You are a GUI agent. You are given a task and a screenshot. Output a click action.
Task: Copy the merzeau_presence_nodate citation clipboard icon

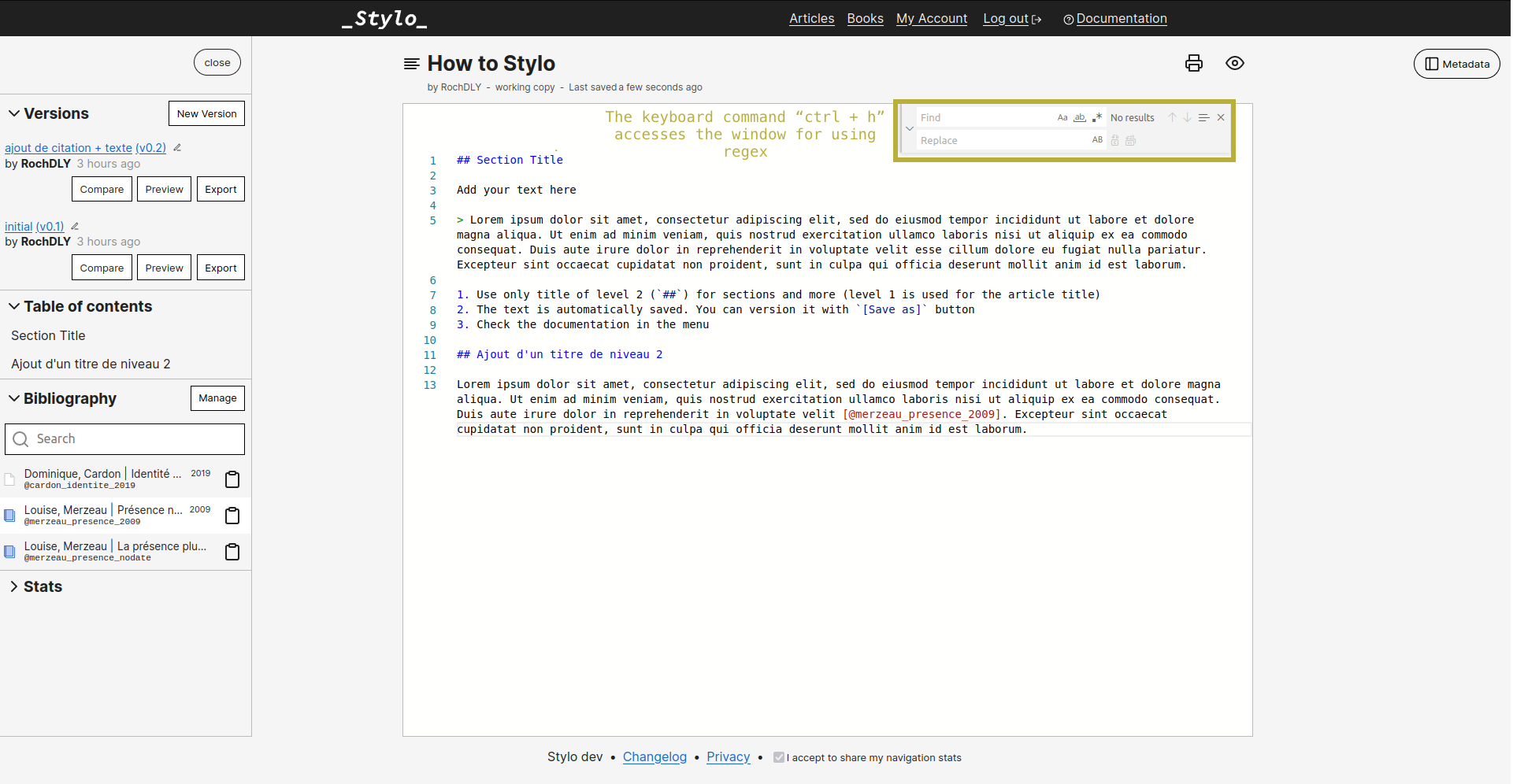(232, 552)
